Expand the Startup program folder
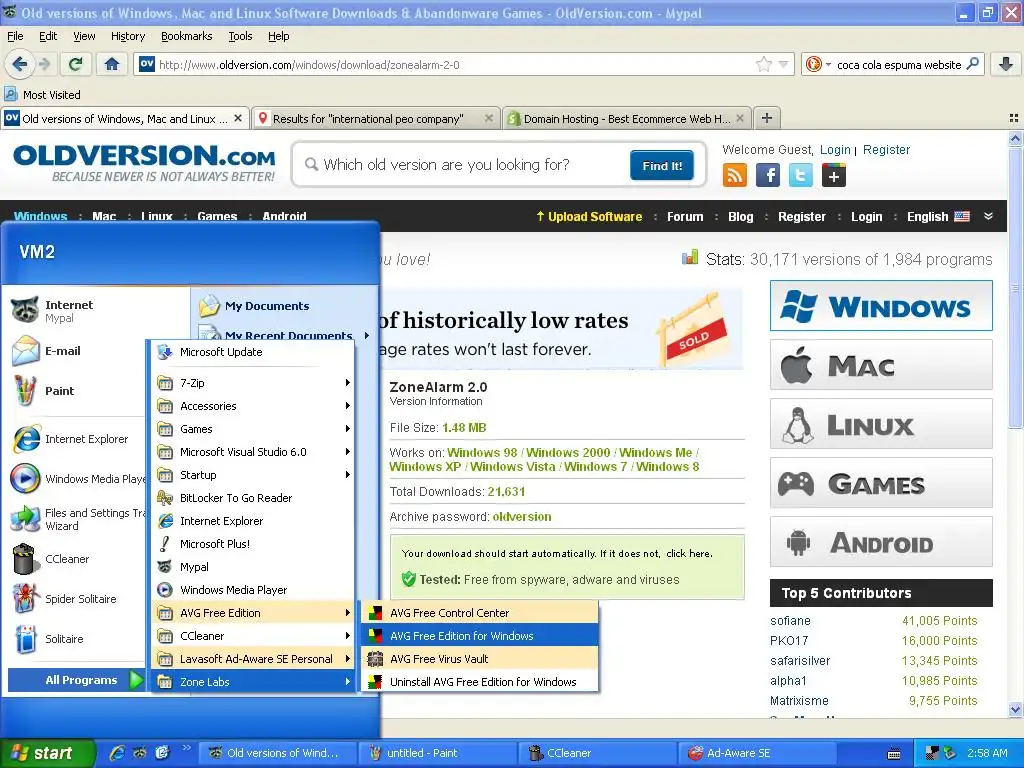Viewport: 1024px width, 768px height. (253, 475)
